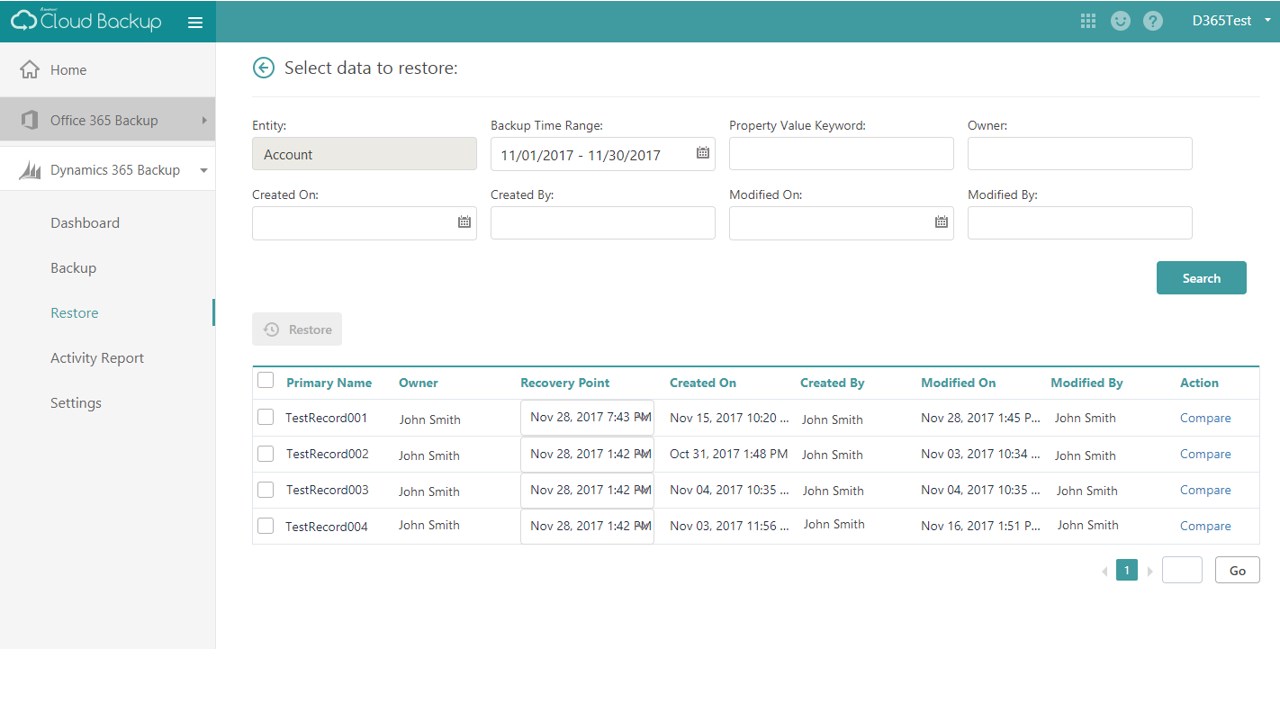Open the Modified On calendar icon
Screen dimensions: 1280x720
pos(941,222)
